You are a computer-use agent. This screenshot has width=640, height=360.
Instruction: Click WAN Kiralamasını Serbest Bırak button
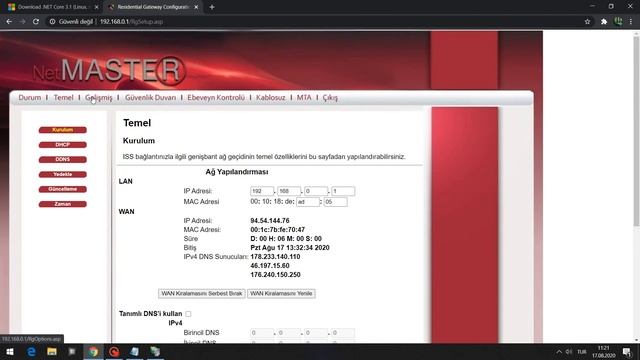coord(202,293)
